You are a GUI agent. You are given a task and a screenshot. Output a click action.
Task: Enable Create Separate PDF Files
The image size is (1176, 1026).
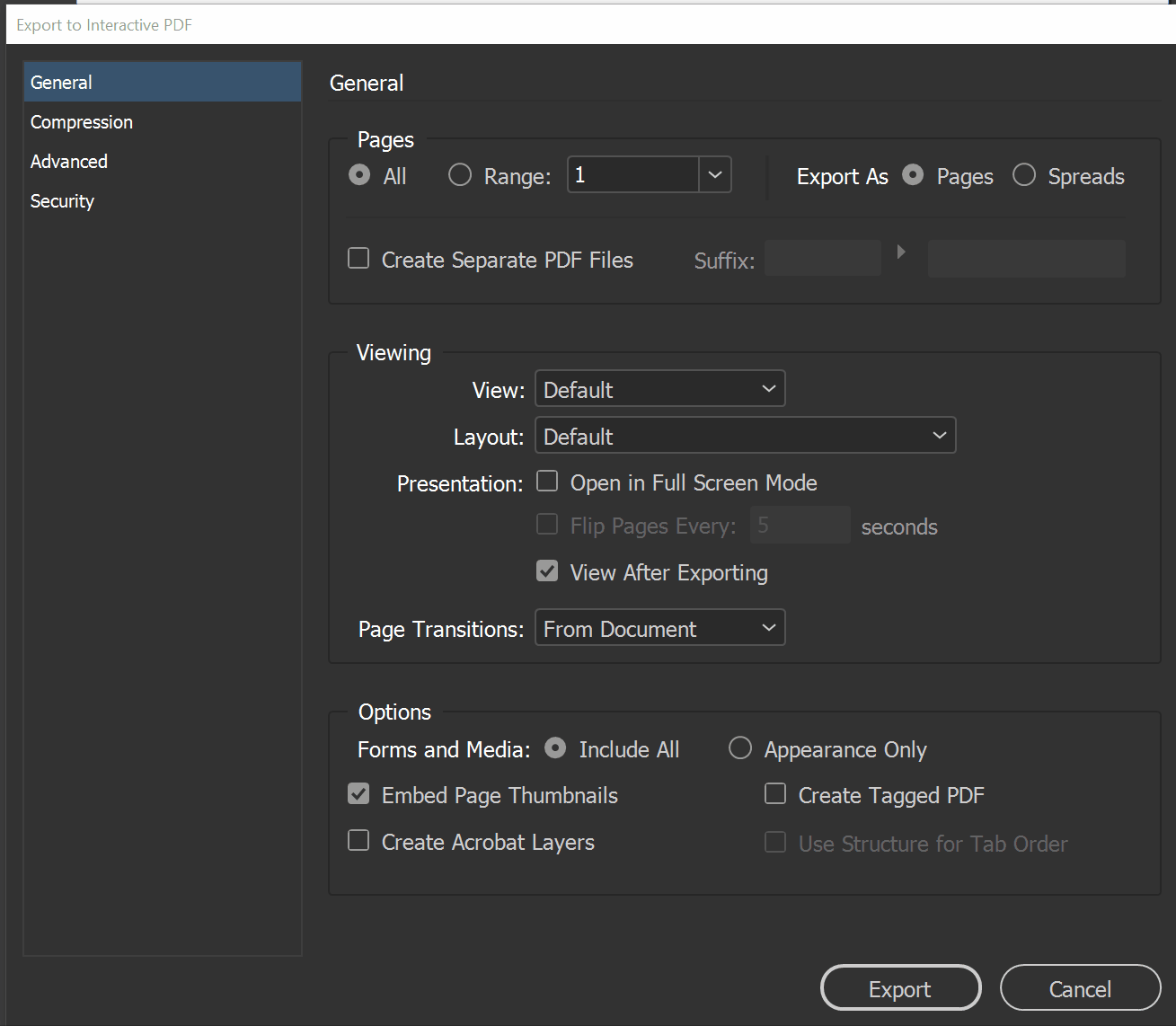358,259
